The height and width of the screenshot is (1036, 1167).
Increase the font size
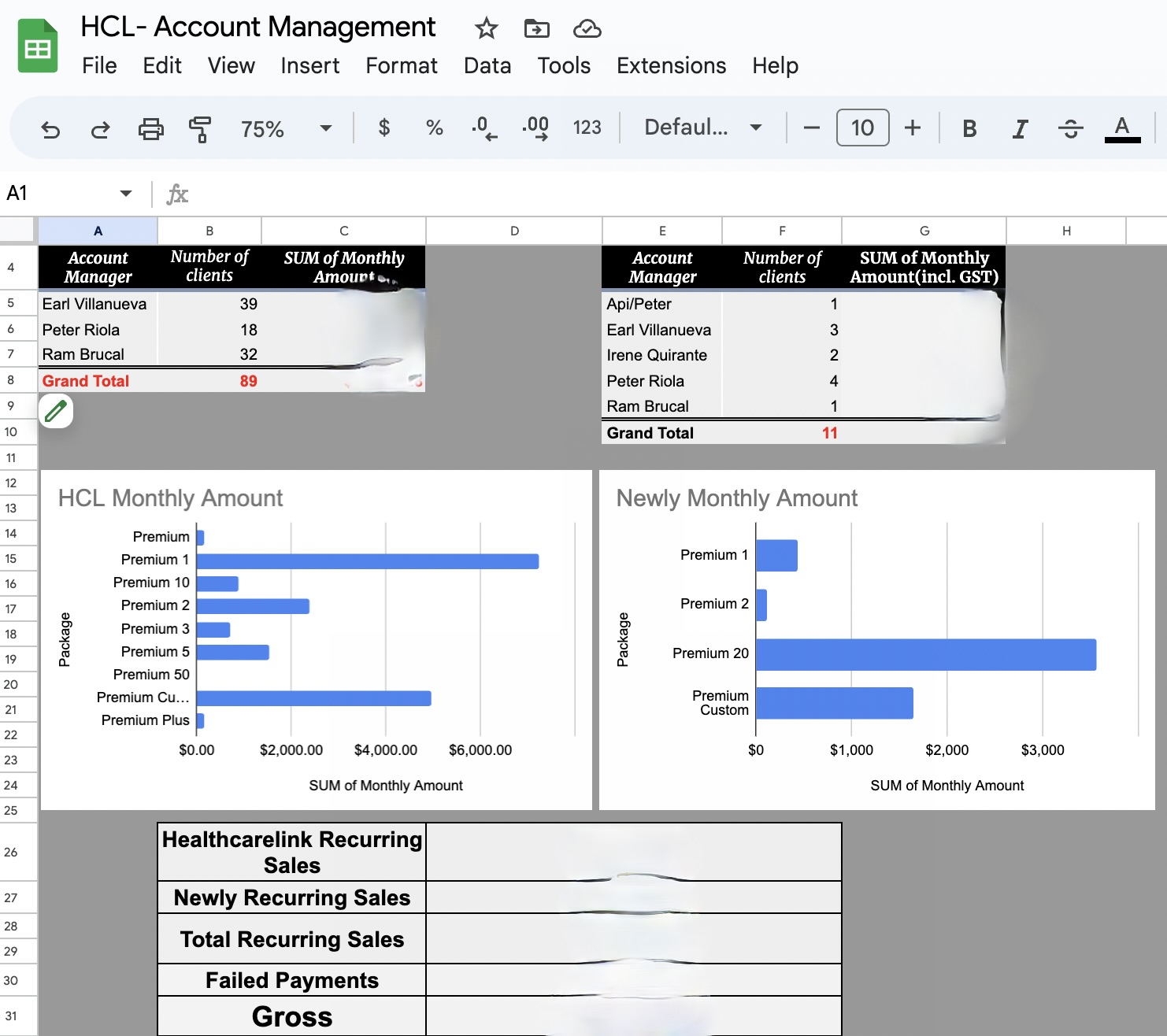click(912, 128)
